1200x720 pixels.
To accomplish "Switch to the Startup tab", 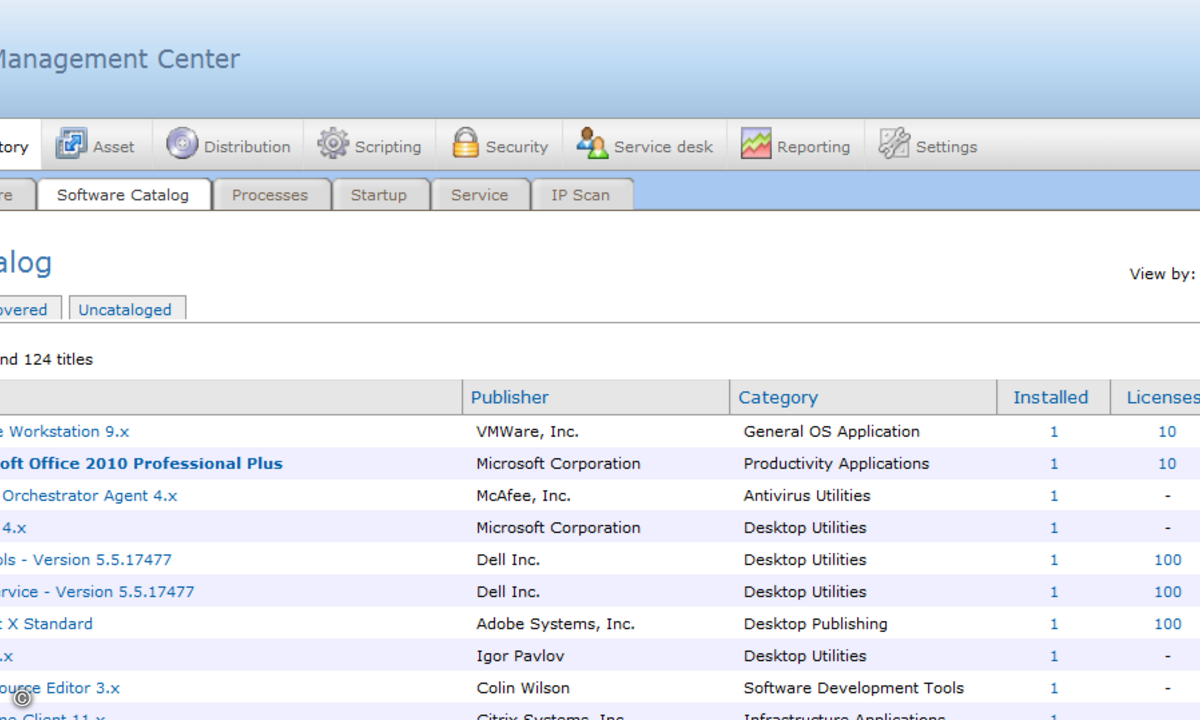I will coord(379,195).
